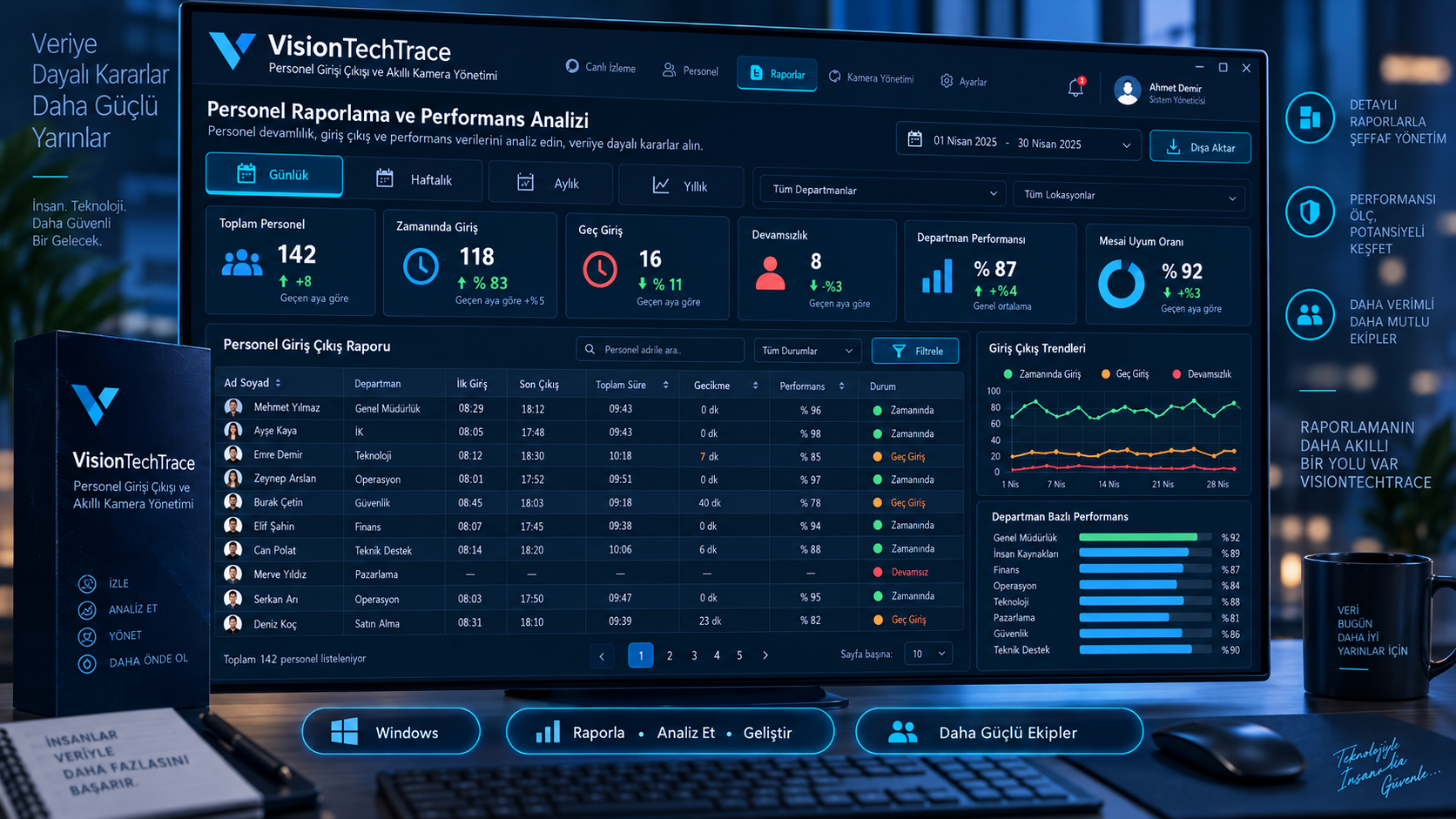
Task: Click the Personel adıyla ara search field
Action: (x=660, y=349)
